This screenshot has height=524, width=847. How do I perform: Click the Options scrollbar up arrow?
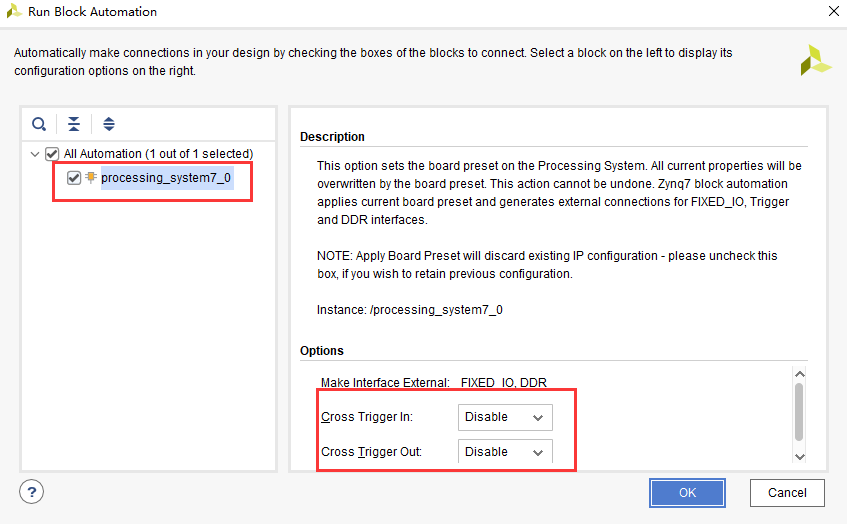click(x=800, y=374)
